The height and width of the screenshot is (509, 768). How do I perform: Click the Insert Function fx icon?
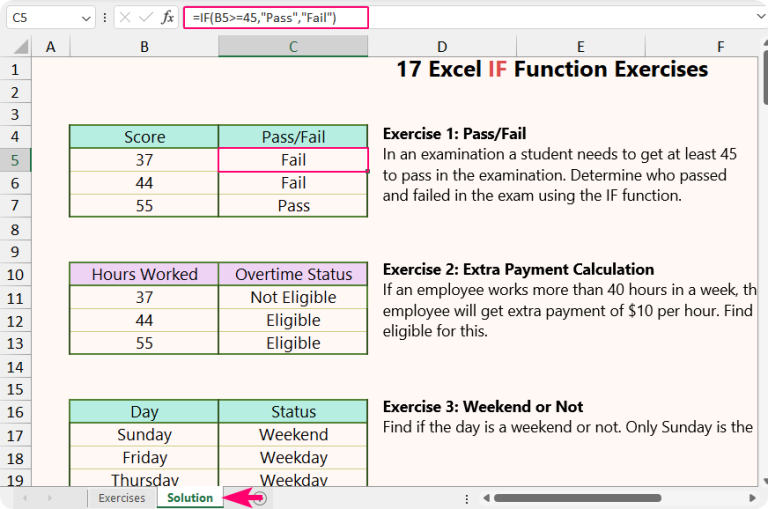pyautogui.click(x=168, y=18)
